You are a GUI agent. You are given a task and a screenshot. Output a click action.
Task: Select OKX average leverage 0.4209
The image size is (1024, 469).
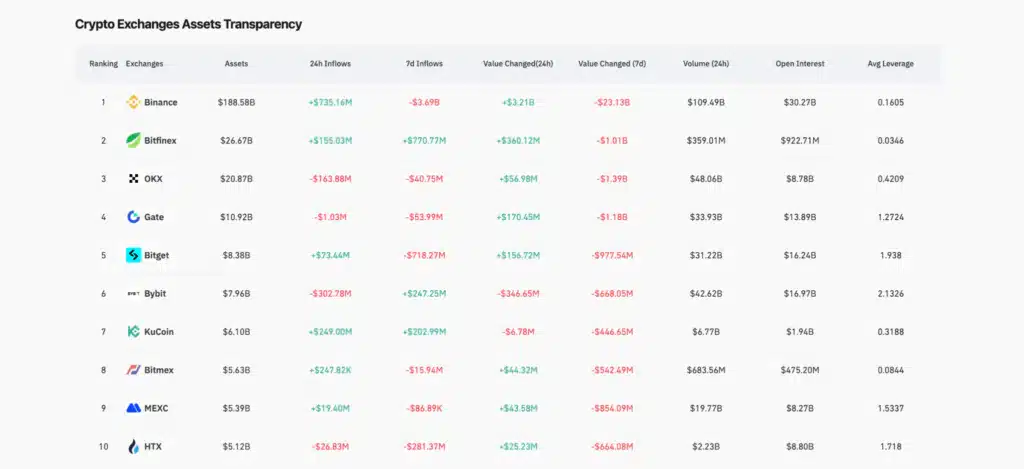[891, 178]
